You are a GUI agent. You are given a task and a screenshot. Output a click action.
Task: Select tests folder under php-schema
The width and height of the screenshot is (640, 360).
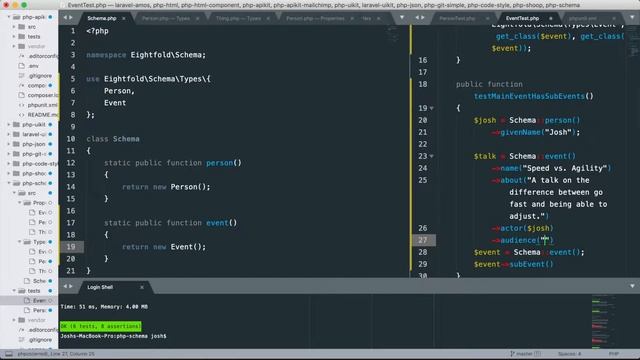point(34,291)
